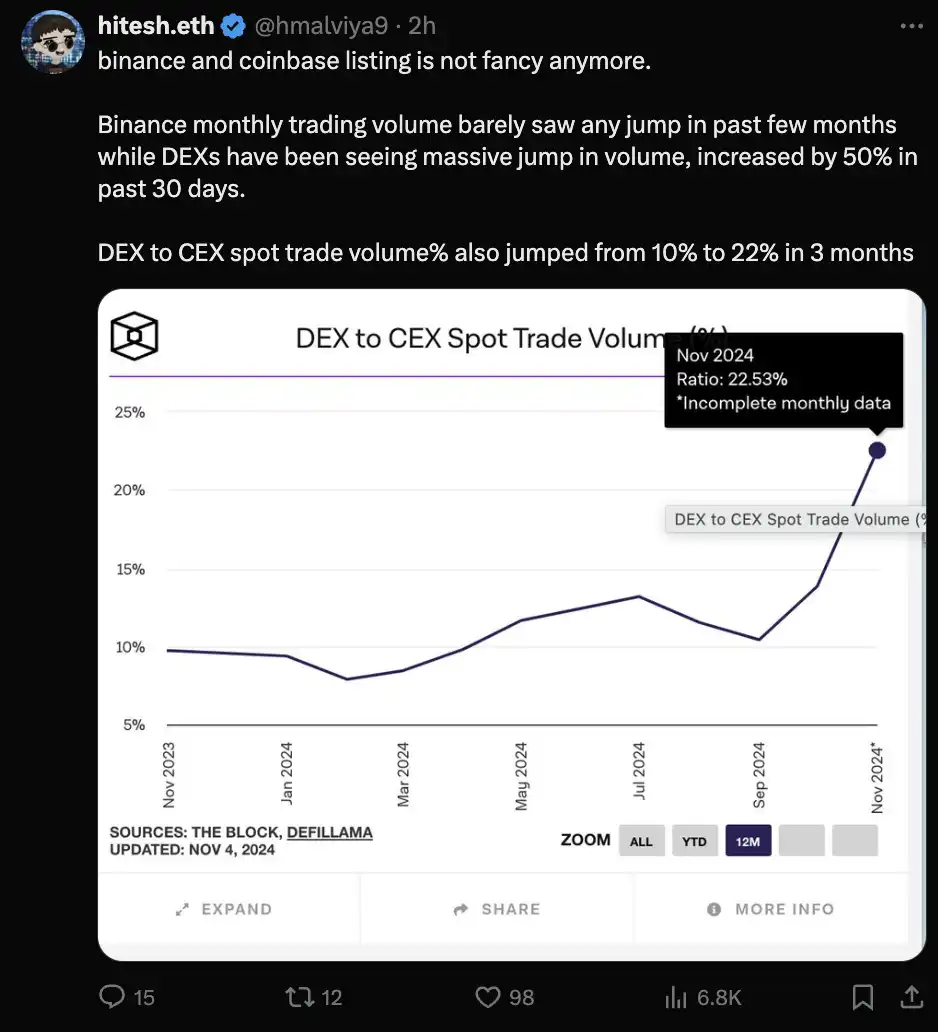
Task: Open MORE INFO for the chart
Action: click(x=770, y=909)
